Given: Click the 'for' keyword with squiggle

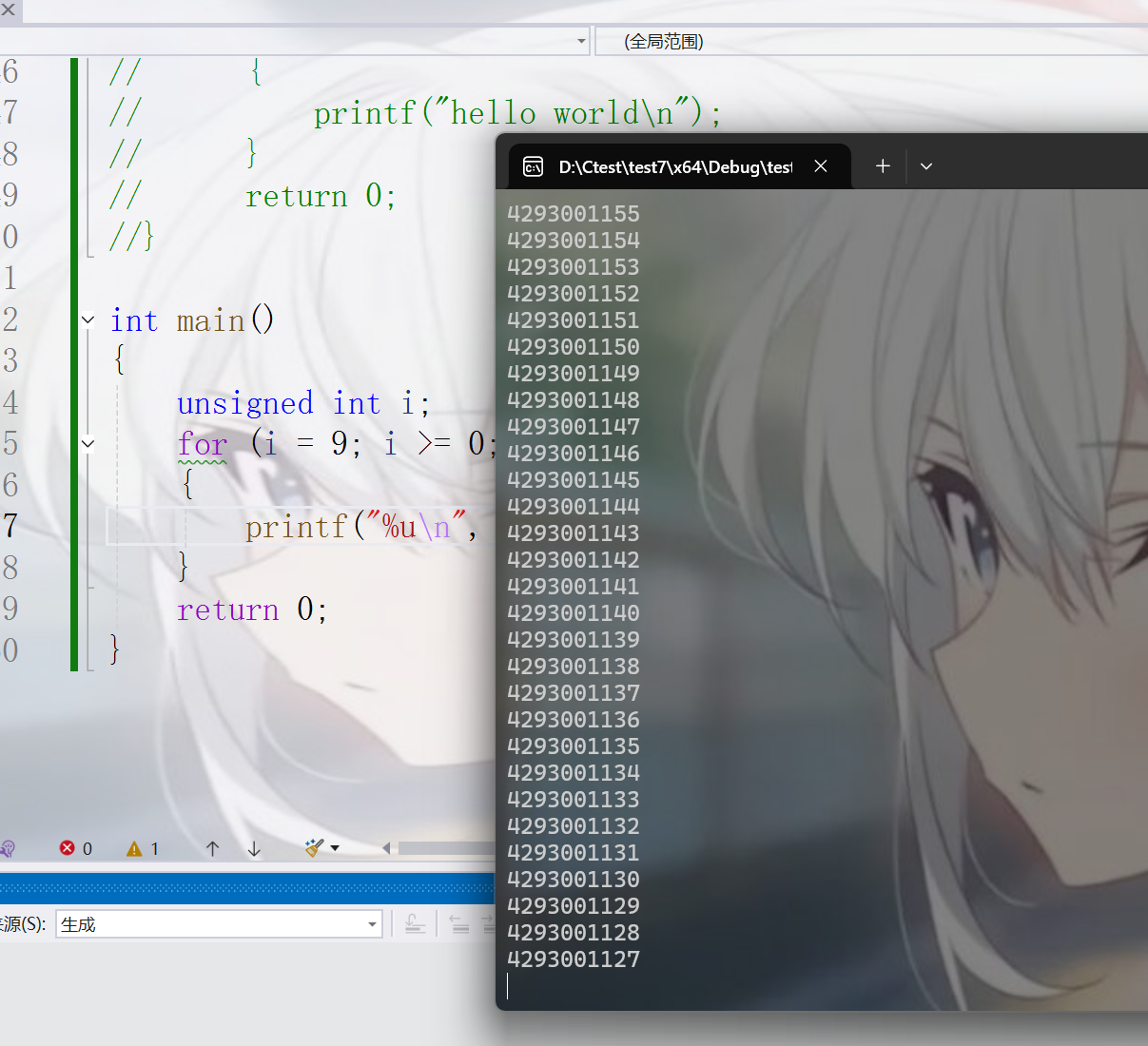Looking at the screenshot, I should tap(202, 444).
